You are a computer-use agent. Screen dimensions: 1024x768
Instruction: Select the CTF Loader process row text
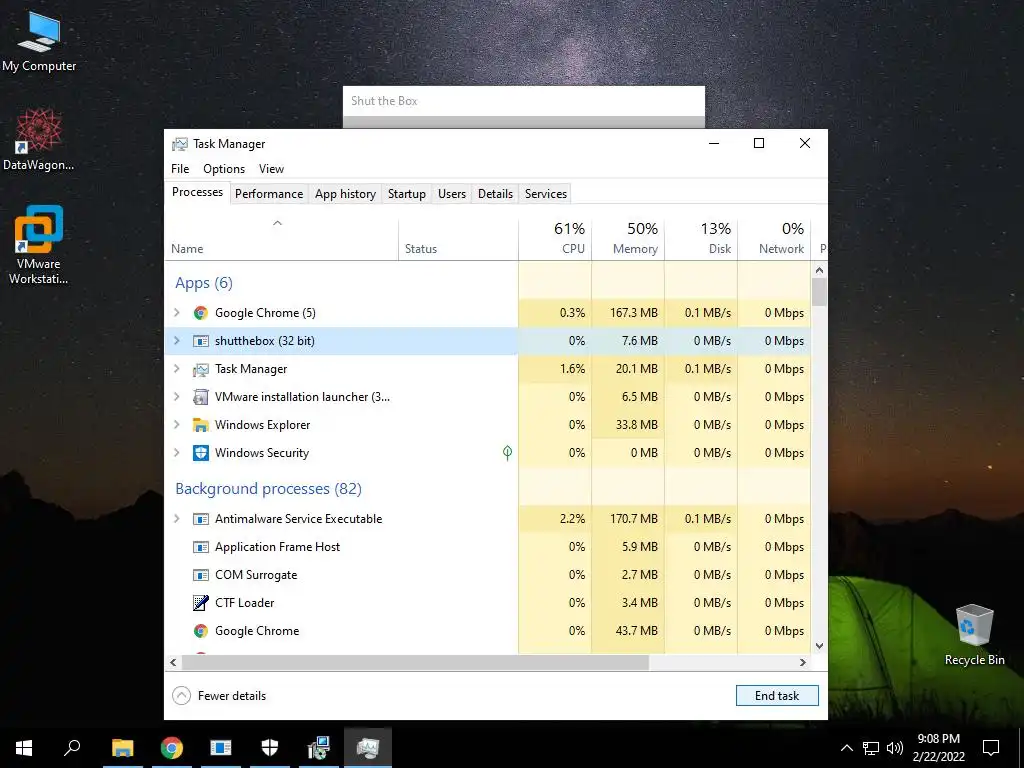pyautogui.click(x=245, y=603)
